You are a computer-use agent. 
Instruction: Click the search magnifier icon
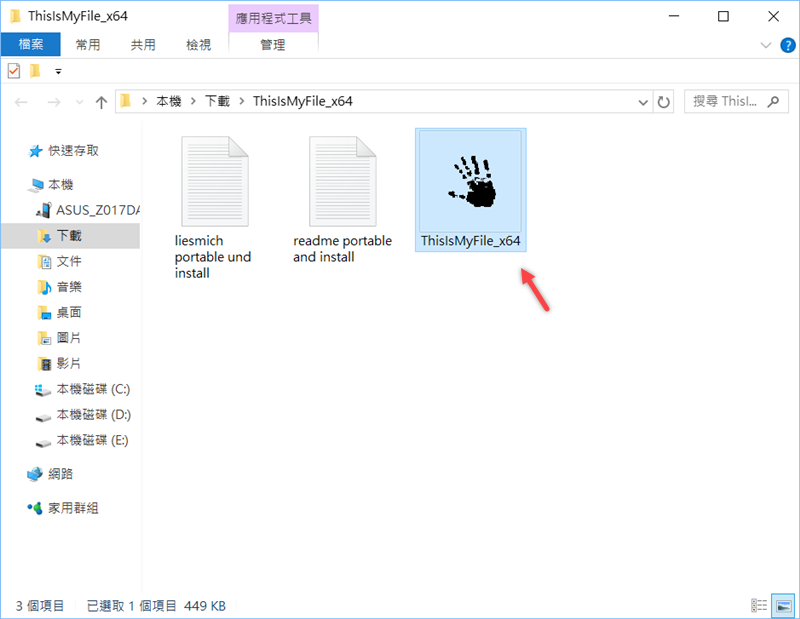[773, 101]
